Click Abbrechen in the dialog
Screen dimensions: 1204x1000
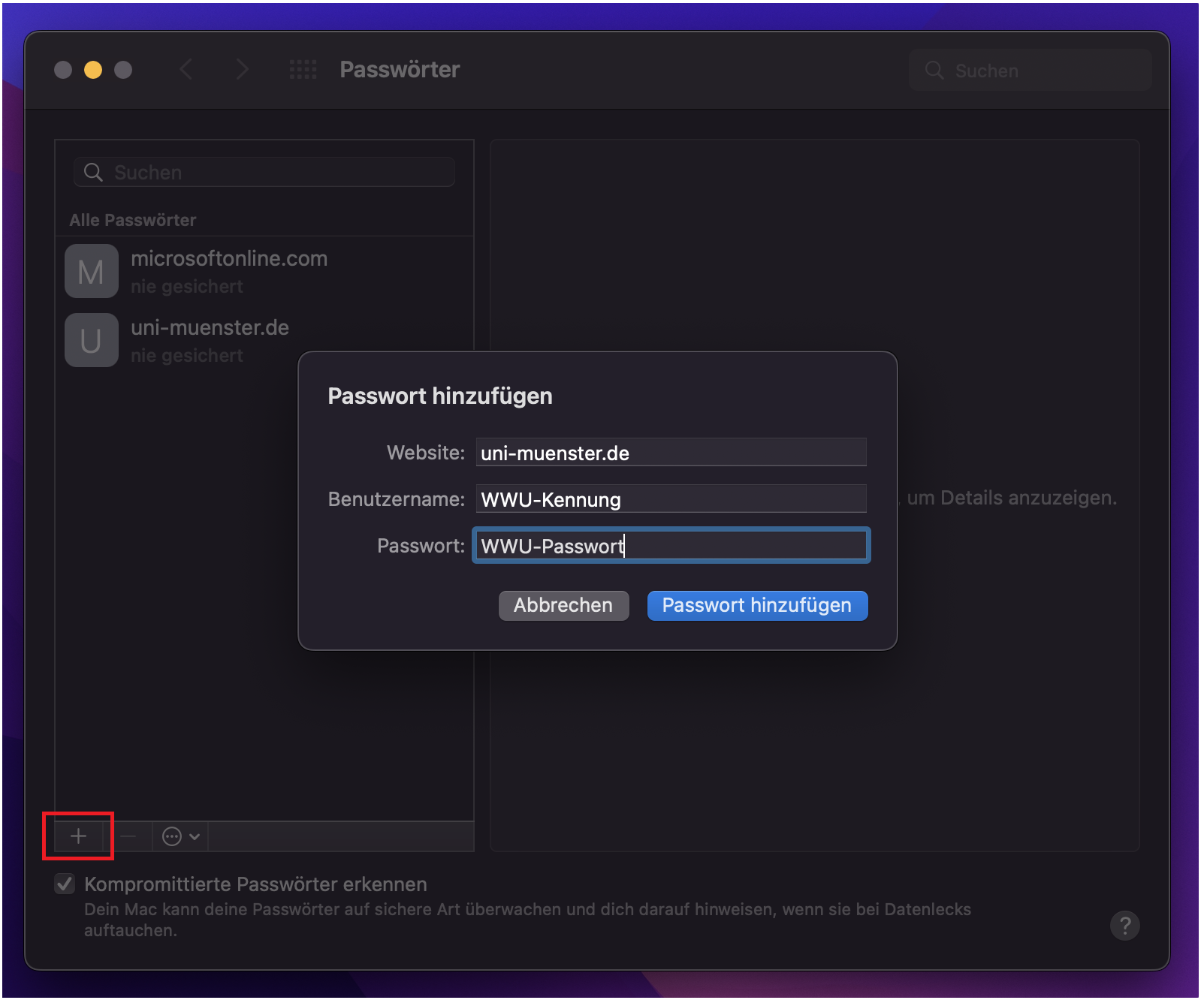pos(563,605)
